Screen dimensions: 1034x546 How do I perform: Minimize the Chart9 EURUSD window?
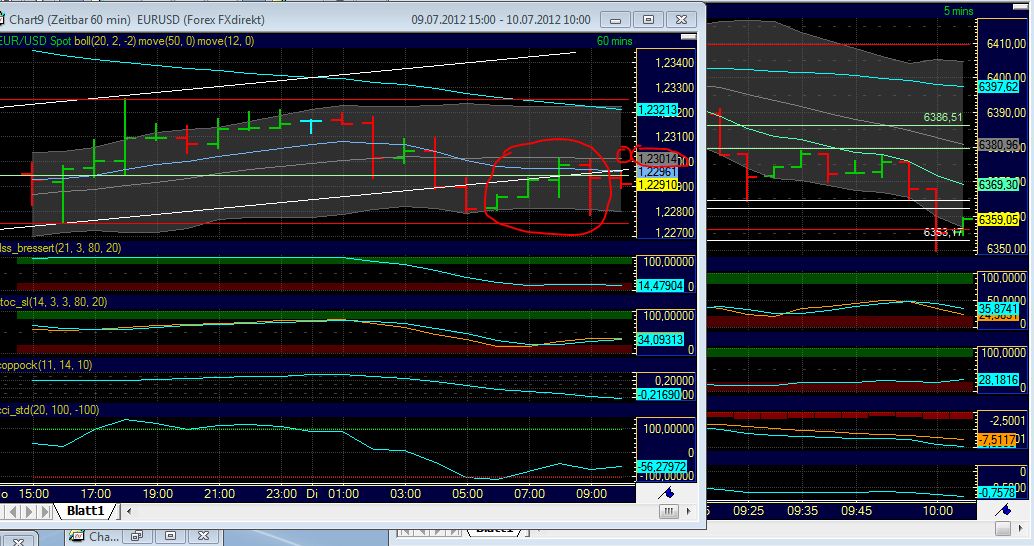615,20
